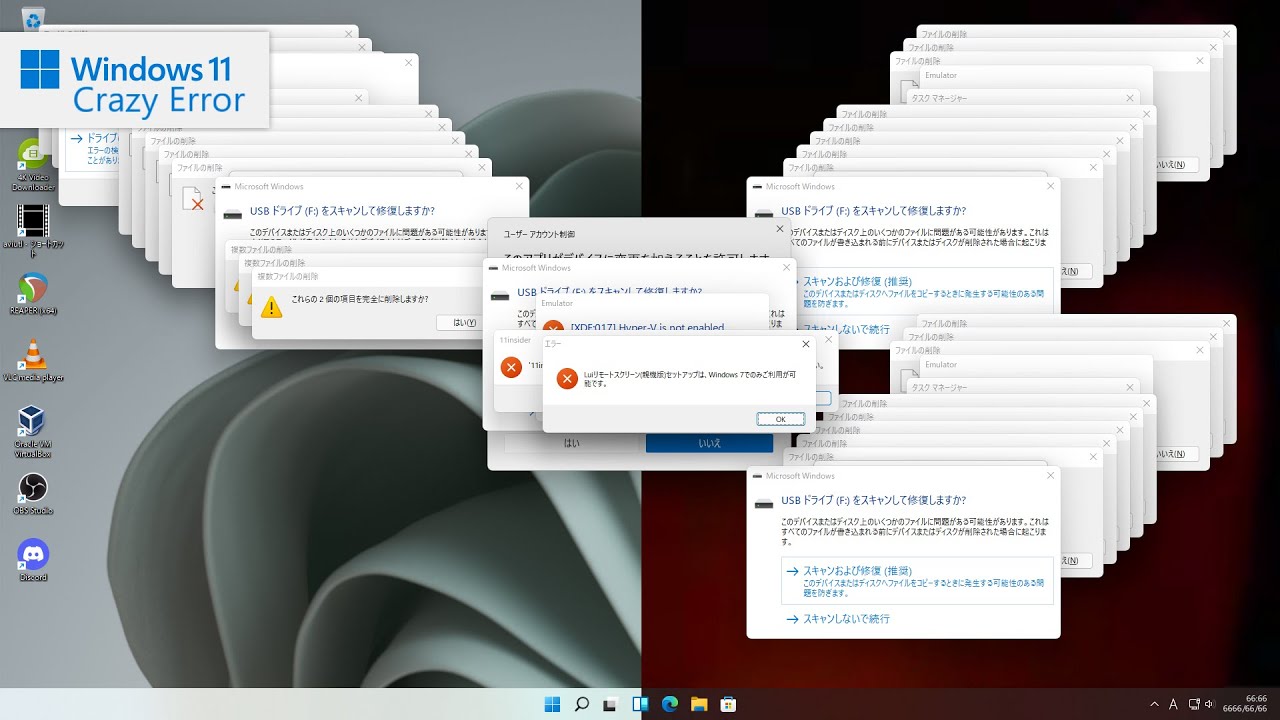Viewport: 1280px width, 720px height.
Task: Open REAPER (x64) desktop shortcut
Action: [32, 295]
